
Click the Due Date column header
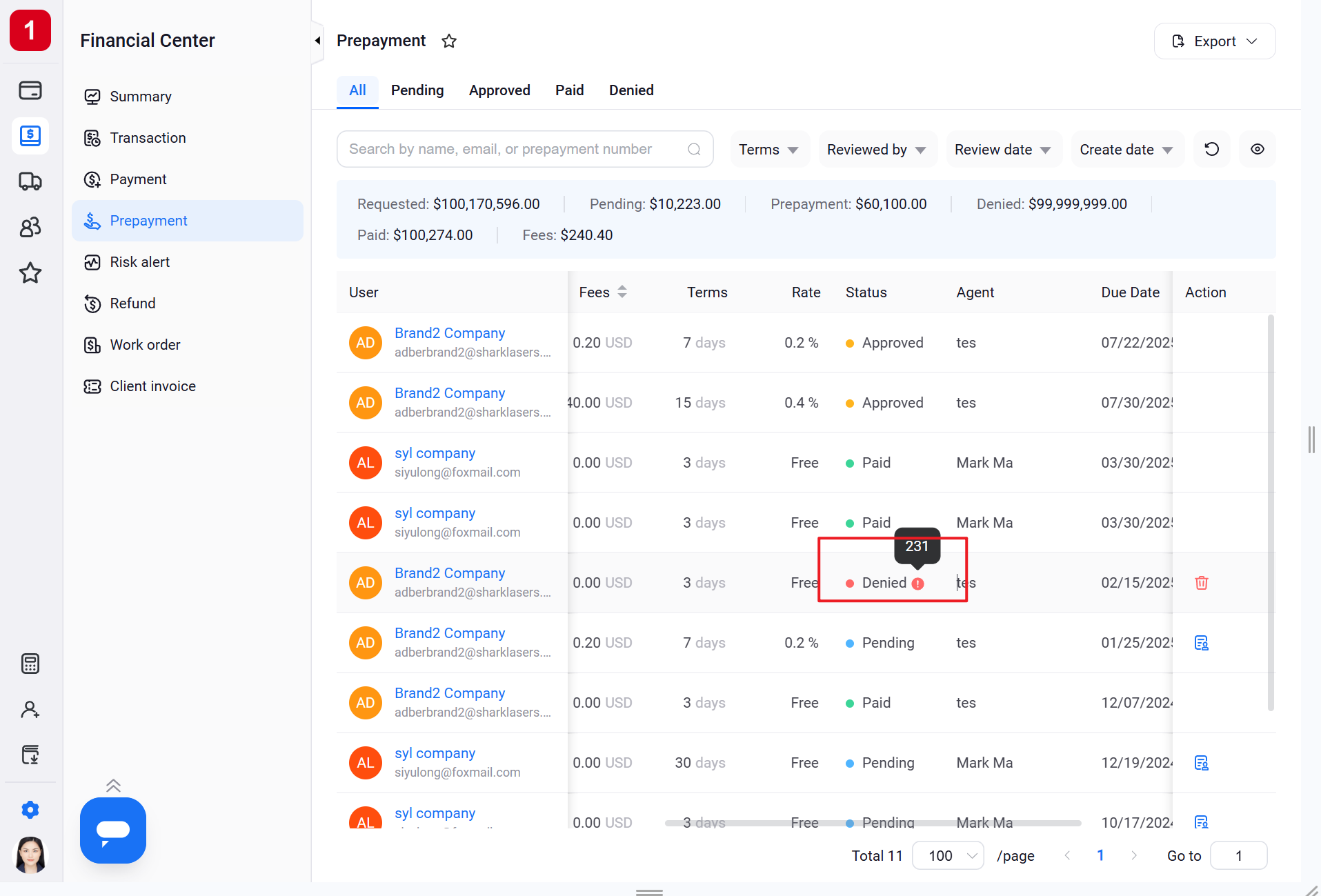(x=1130, y=292)
